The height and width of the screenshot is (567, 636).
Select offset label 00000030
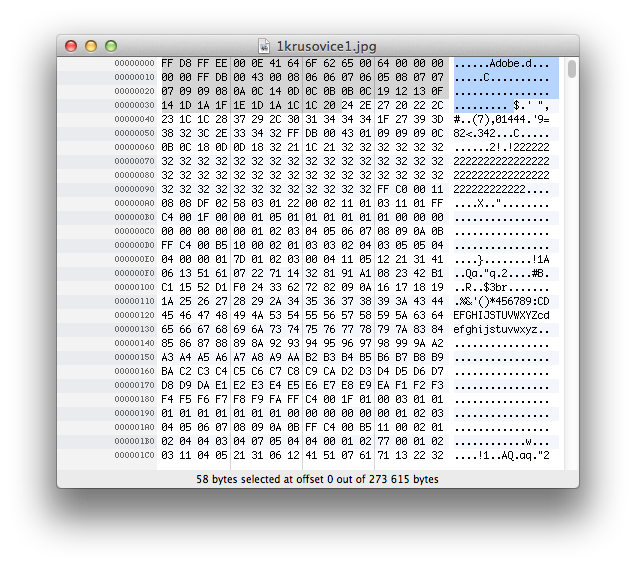tap(134, 105)
